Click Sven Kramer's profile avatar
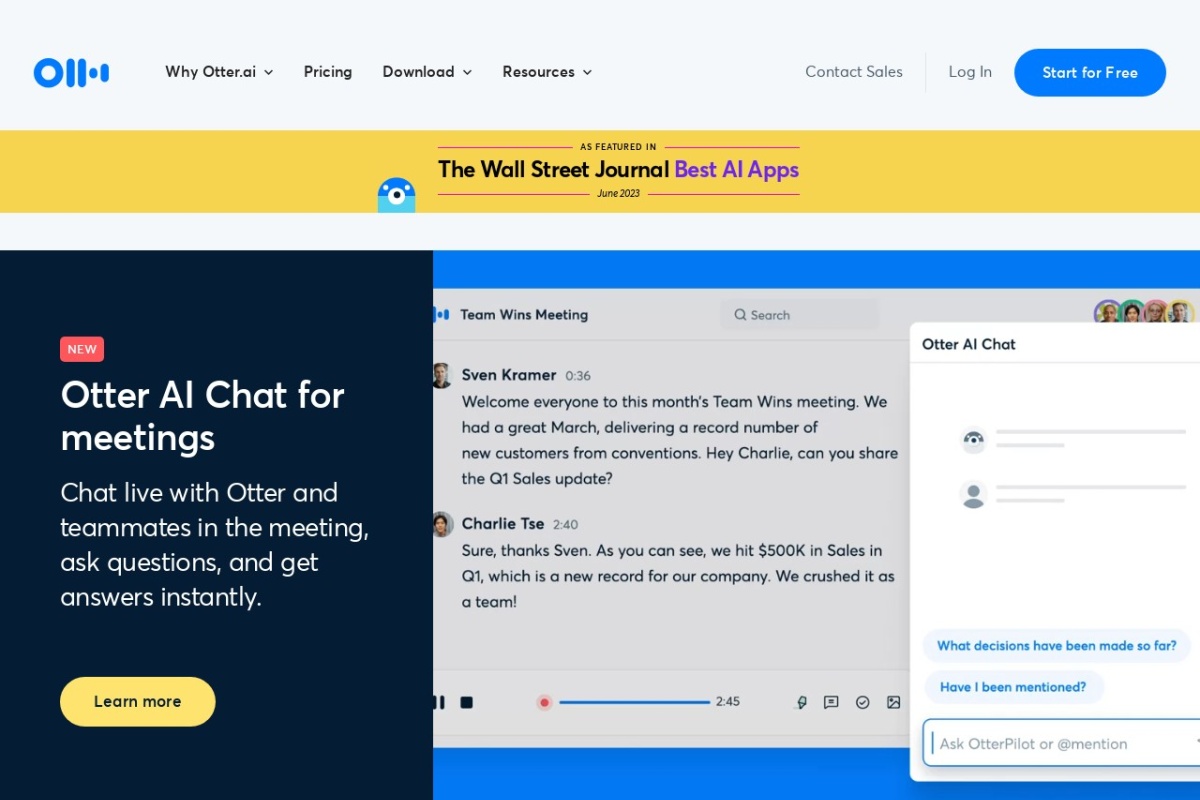 point(442,375)
